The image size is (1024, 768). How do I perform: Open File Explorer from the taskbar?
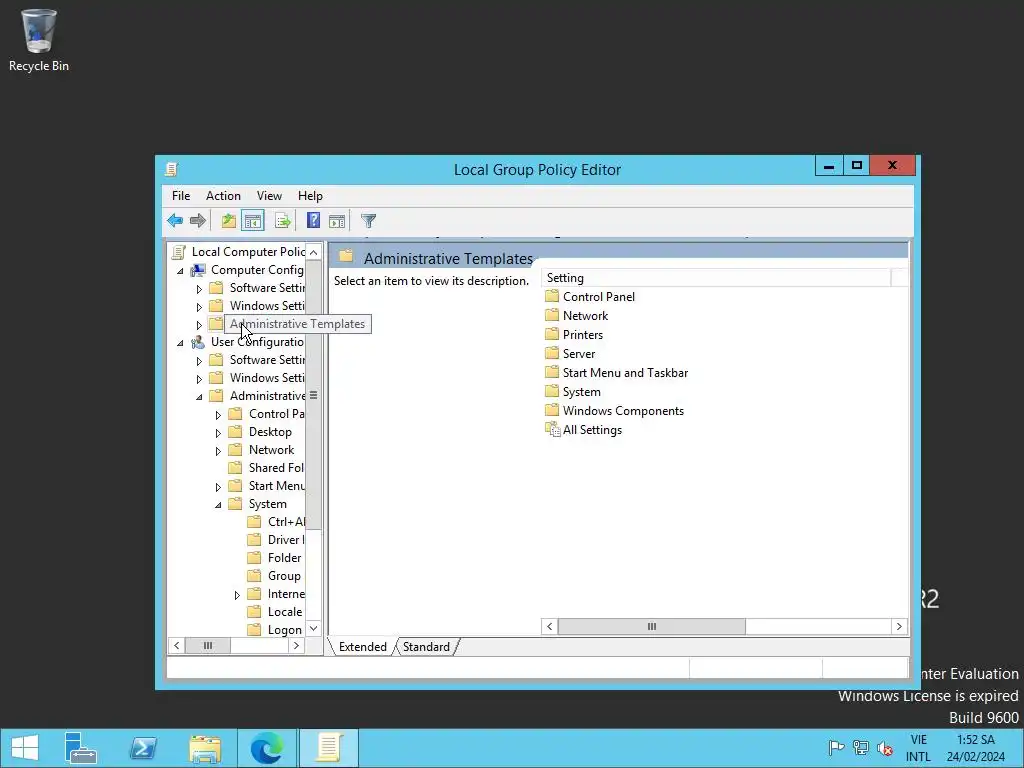click(x=205, y=748)
